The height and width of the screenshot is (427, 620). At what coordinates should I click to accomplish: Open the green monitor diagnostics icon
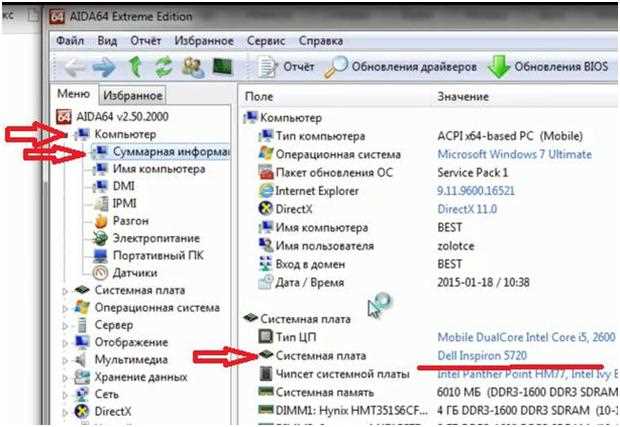[x=222, y=67]
